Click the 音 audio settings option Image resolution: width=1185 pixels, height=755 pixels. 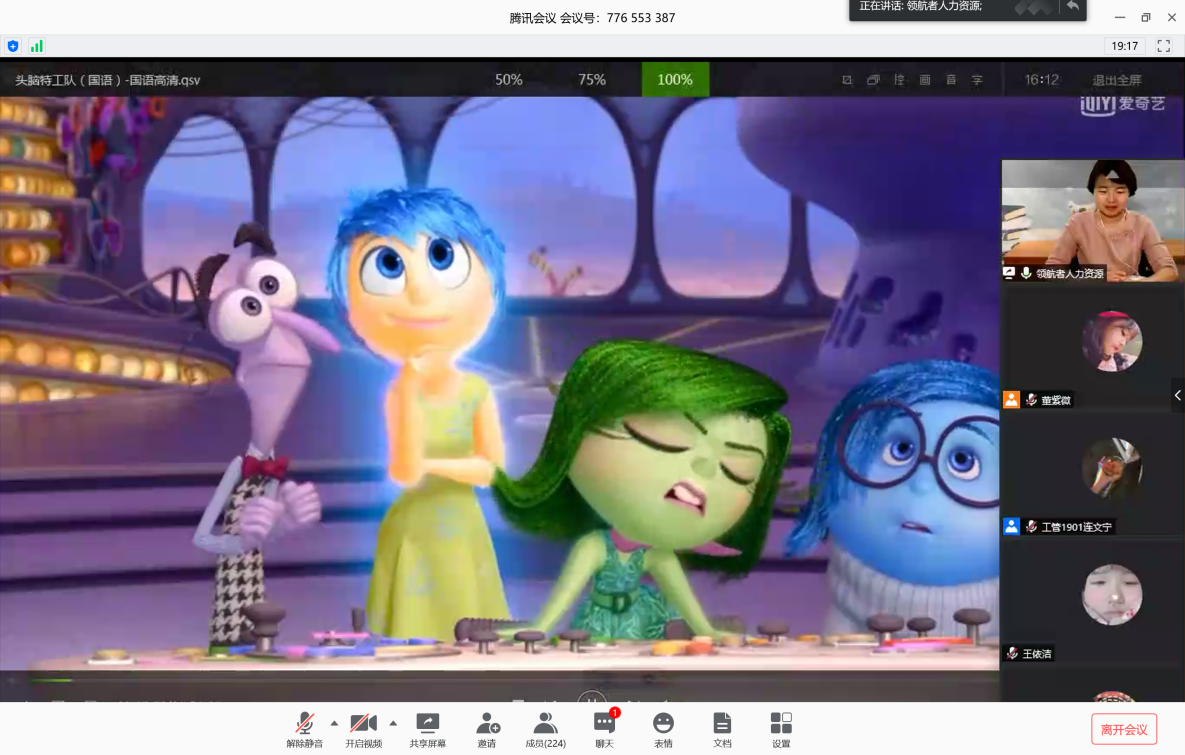click(951, 80)
